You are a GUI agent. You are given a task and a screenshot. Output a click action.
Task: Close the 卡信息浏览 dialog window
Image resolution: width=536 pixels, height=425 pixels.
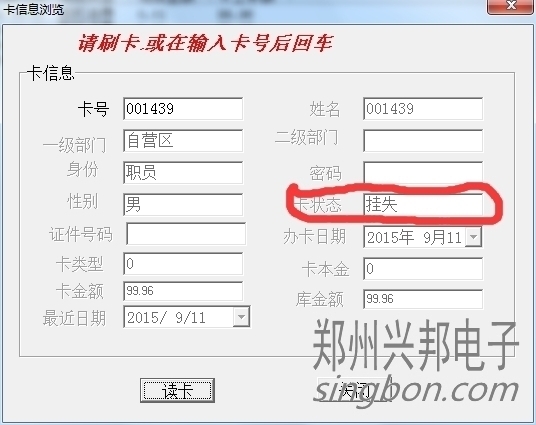(509, 6)
